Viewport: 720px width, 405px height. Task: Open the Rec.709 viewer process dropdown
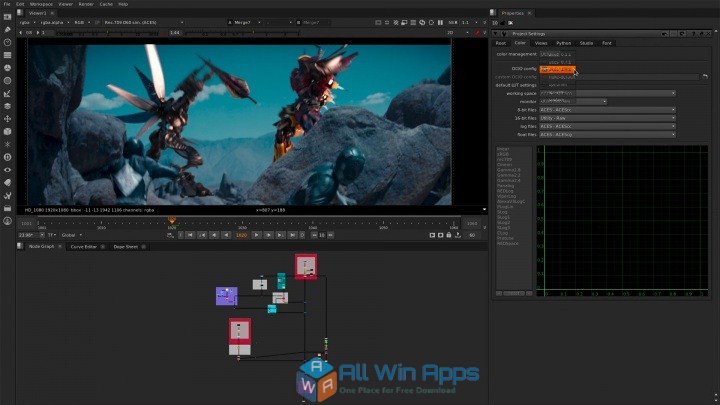143,22
